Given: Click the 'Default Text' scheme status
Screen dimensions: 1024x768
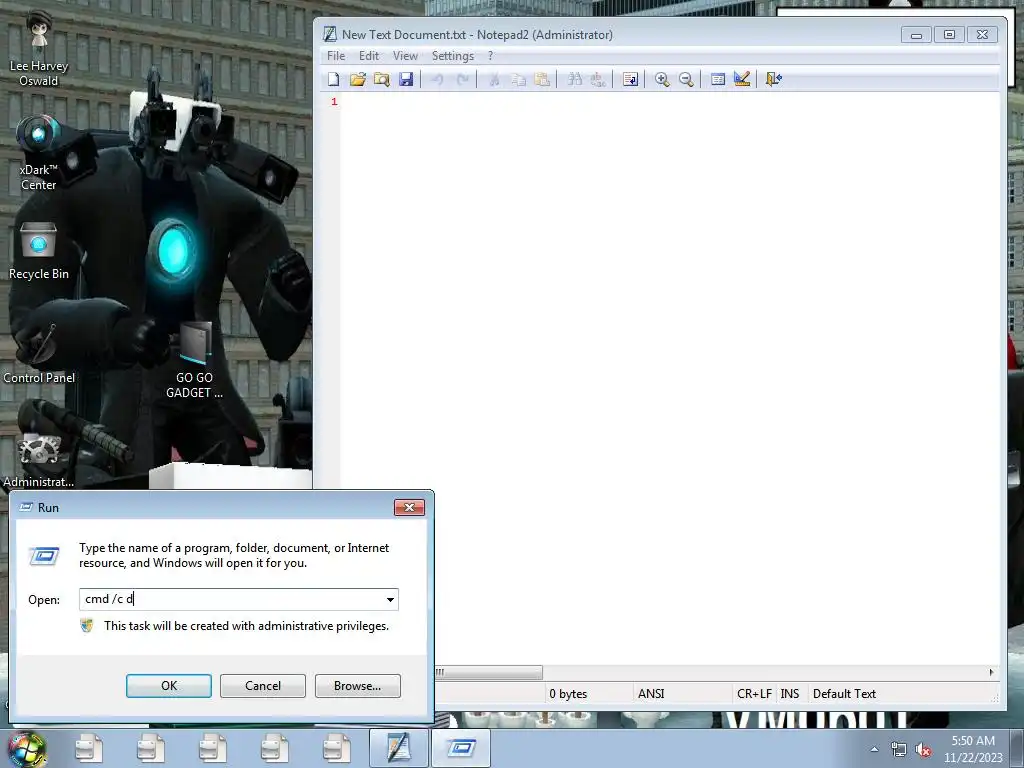Looking at the screenshot, I should 844,694.
